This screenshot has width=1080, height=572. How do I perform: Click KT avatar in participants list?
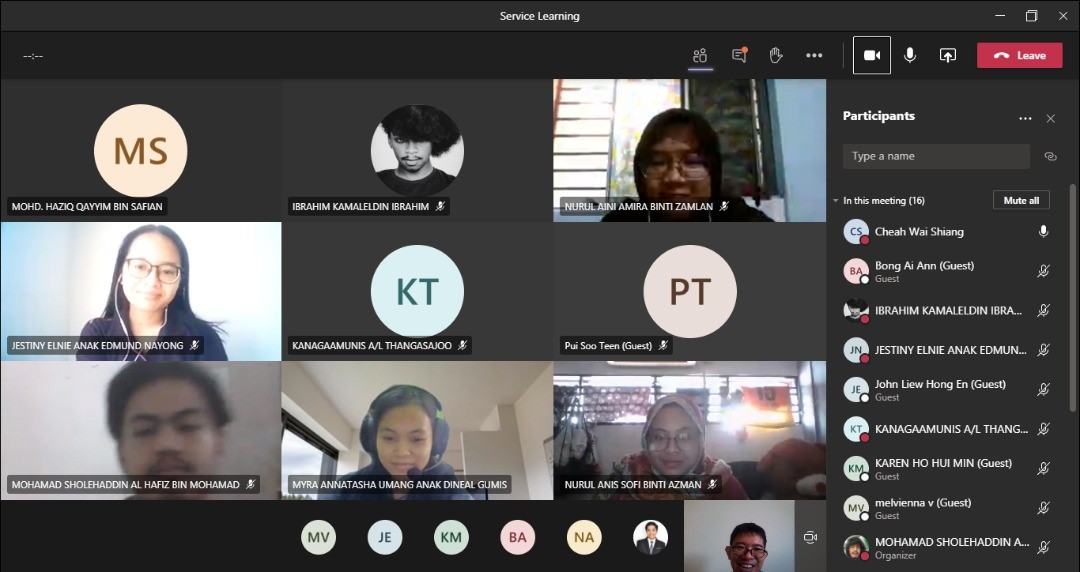click(x=855, y=429)
